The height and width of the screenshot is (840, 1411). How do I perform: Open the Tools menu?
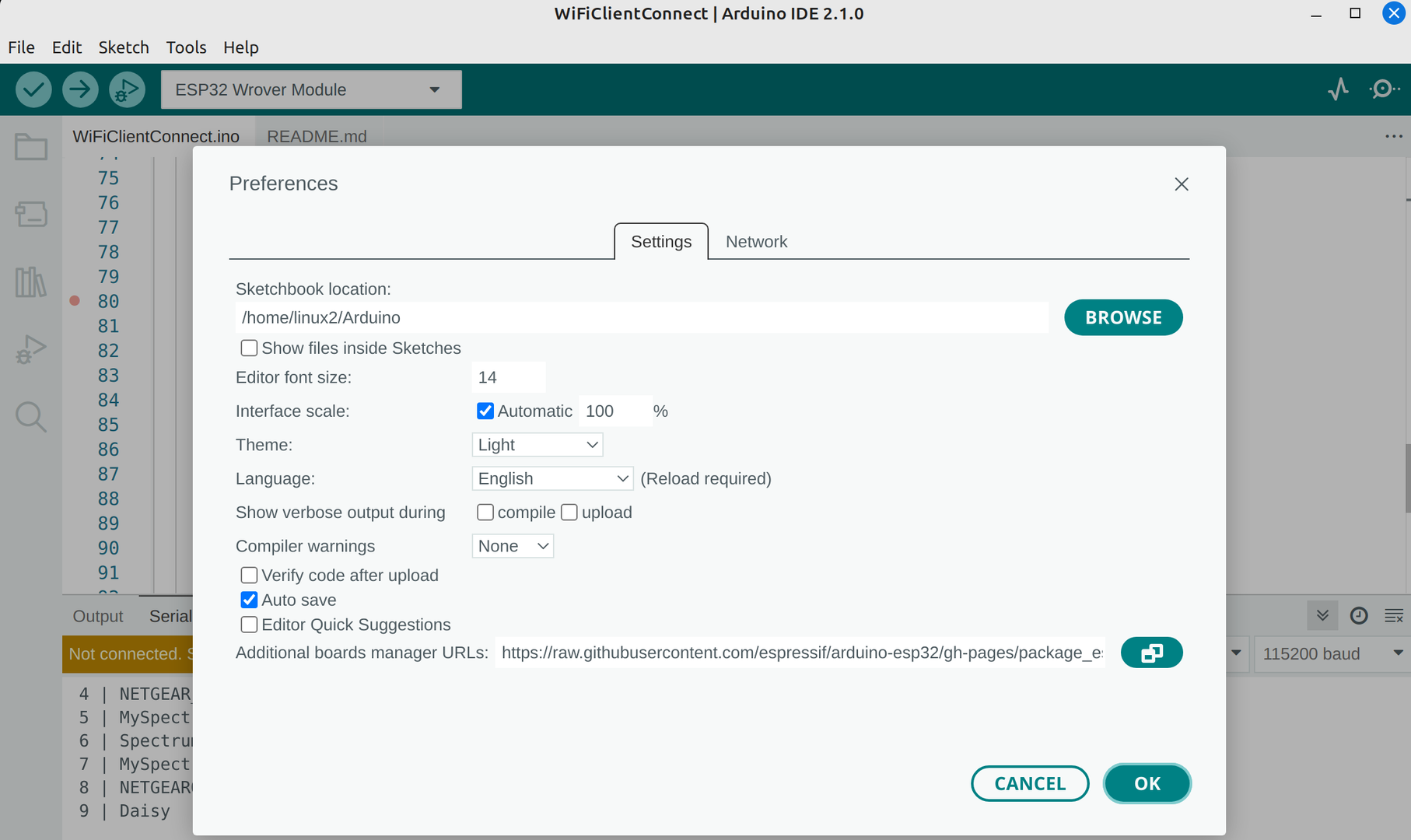tap(186, 47)
